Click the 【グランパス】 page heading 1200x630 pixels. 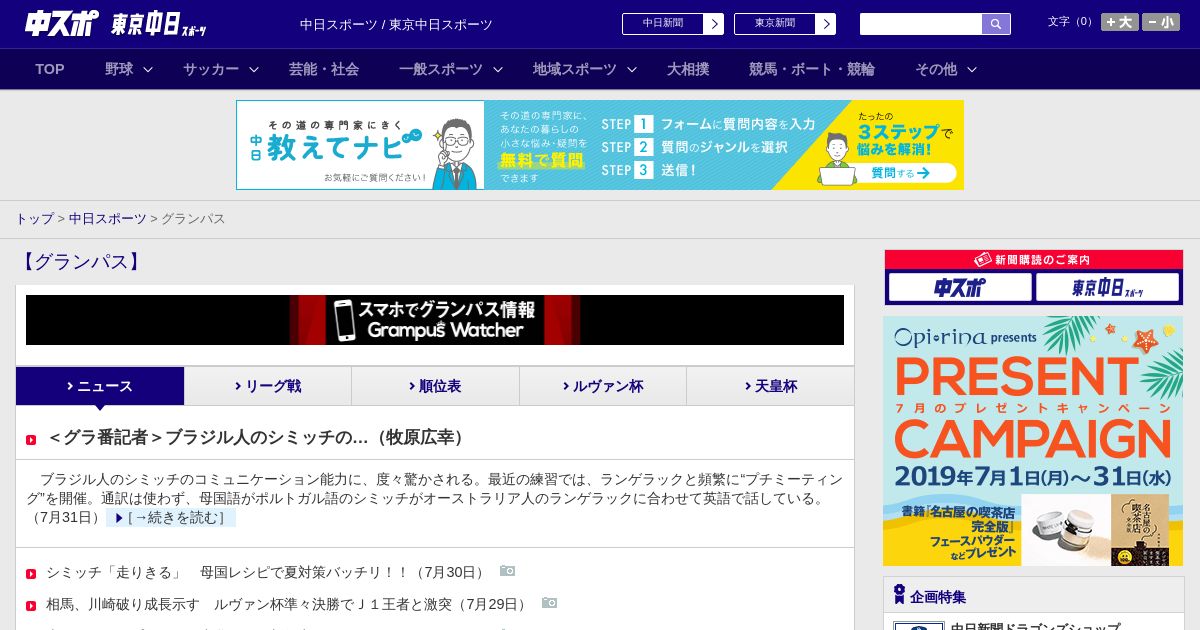pyautogui.click(x=81, y=262)
